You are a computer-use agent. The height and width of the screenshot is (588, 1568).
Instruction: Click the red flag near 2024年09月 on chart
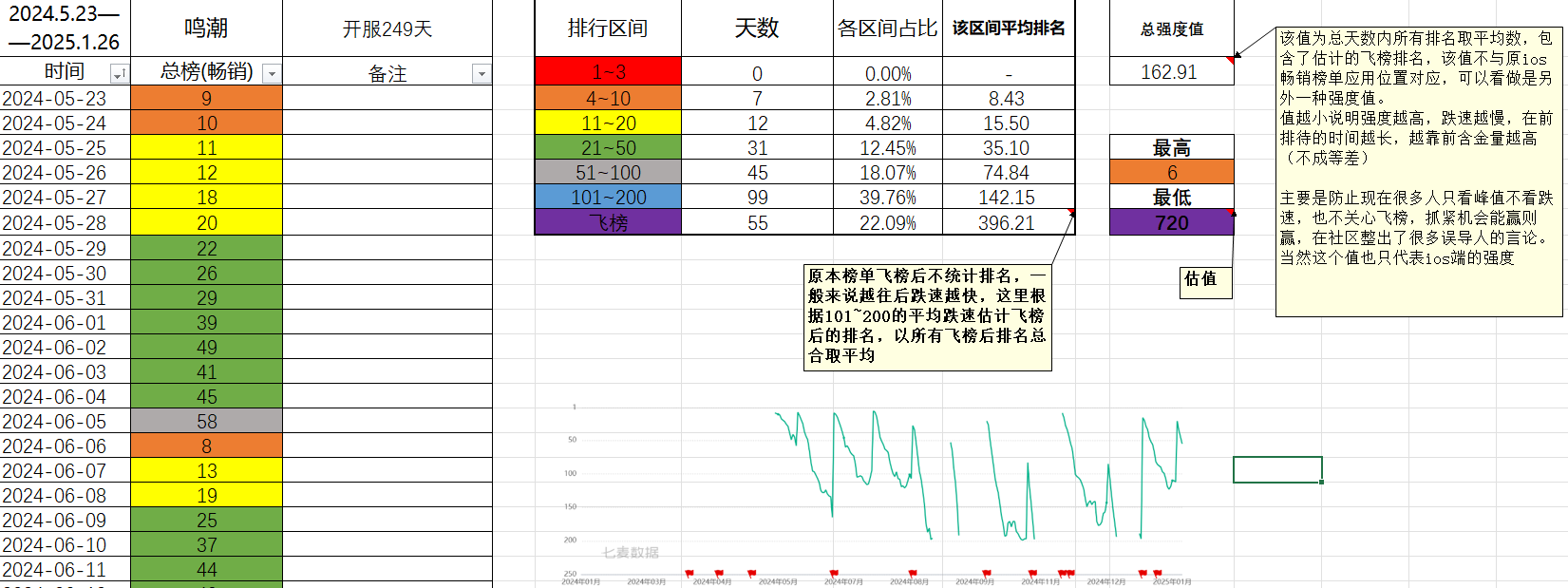pos(987,574)
